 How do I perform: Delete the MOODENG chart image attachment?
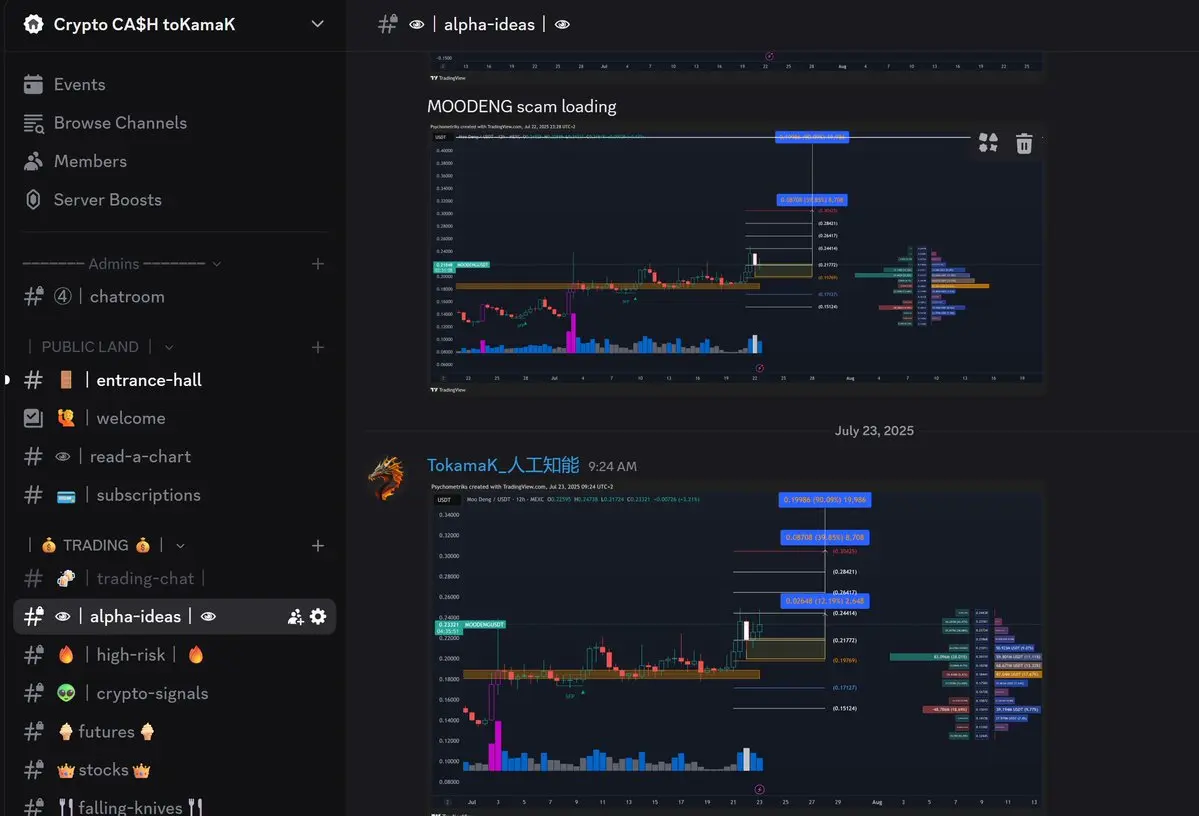(1024, 143)
